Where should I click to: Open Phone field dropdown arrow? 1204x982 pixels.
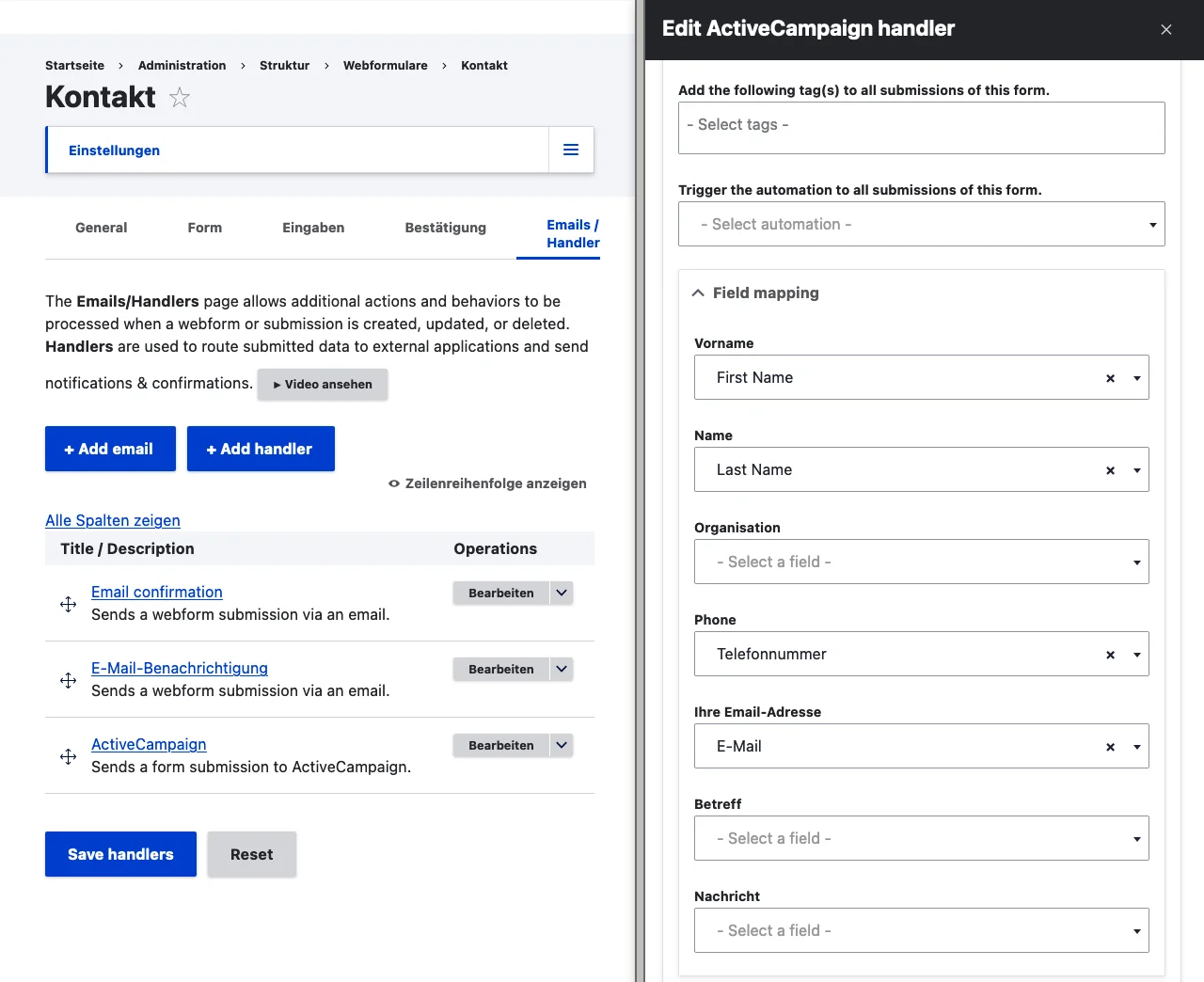point(1136,655)
